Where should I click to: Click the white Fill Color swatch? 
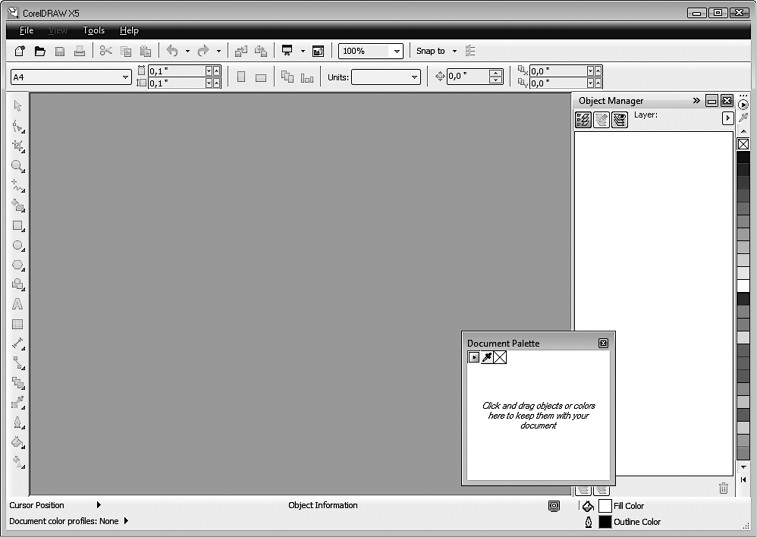click(605, 506)
